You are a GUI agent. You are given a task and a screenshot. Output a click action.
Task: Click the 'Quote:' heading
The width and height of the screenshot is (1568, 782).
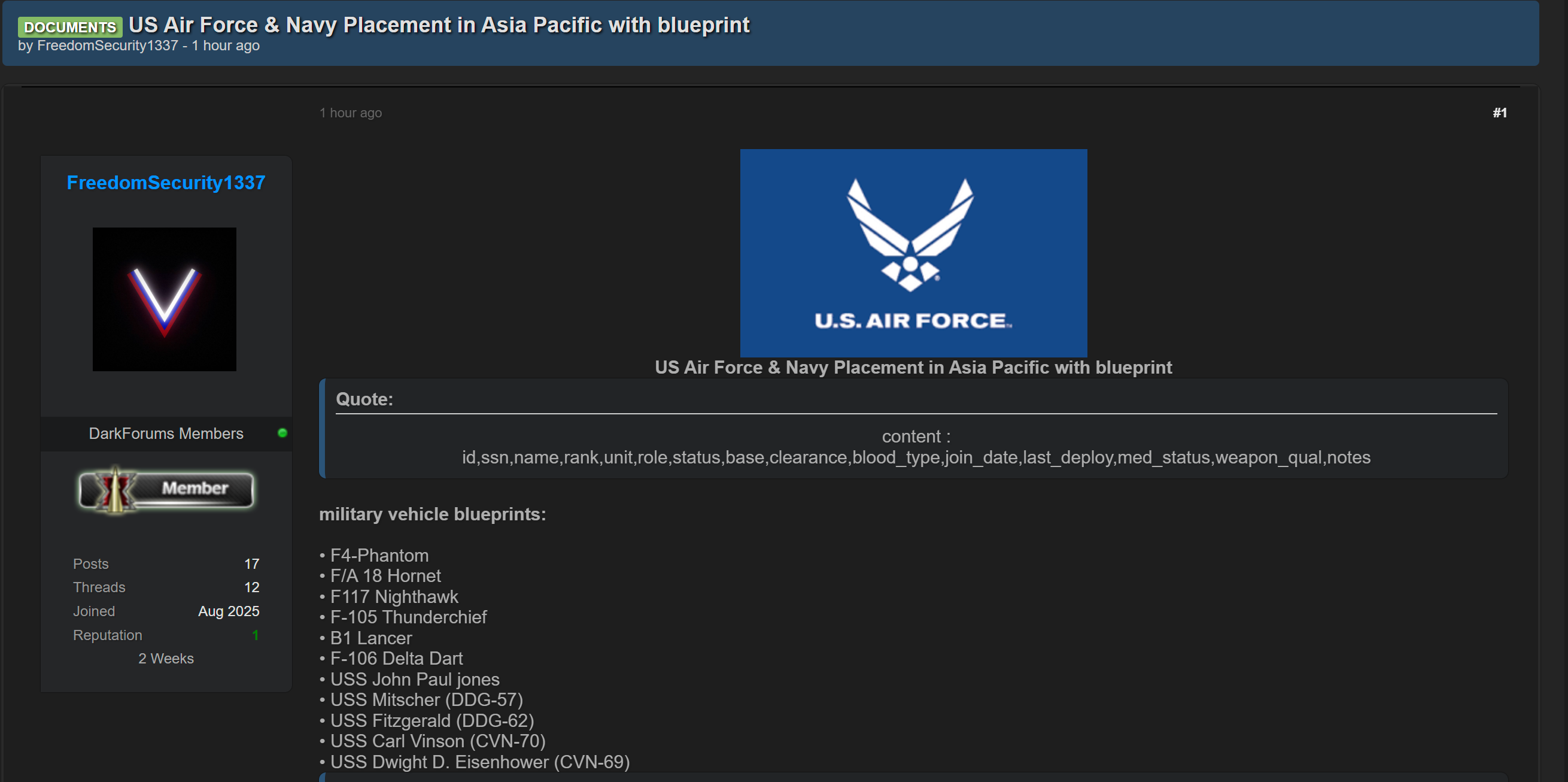(364, 399)
